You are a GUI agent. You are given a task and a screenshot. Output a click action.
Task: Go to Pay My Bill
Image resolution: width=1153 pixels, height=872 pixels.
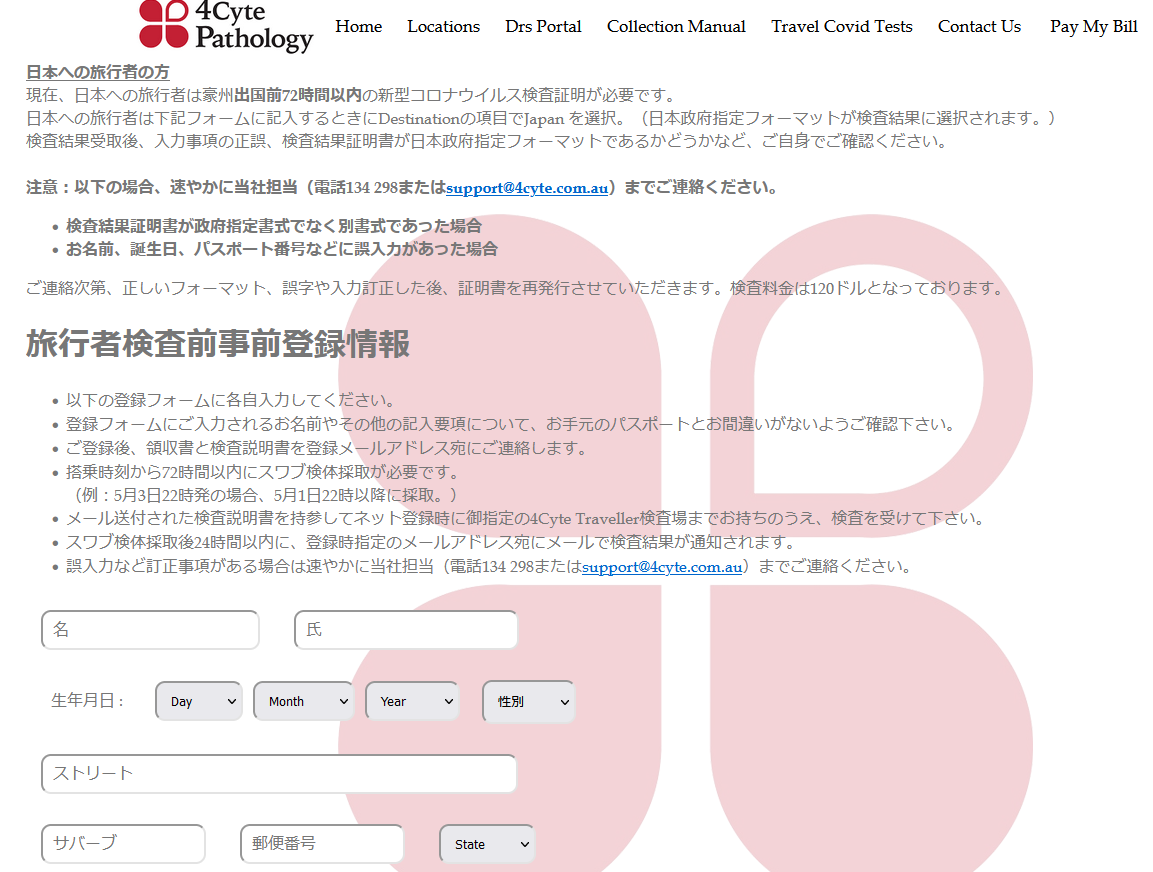(1093, 27)
